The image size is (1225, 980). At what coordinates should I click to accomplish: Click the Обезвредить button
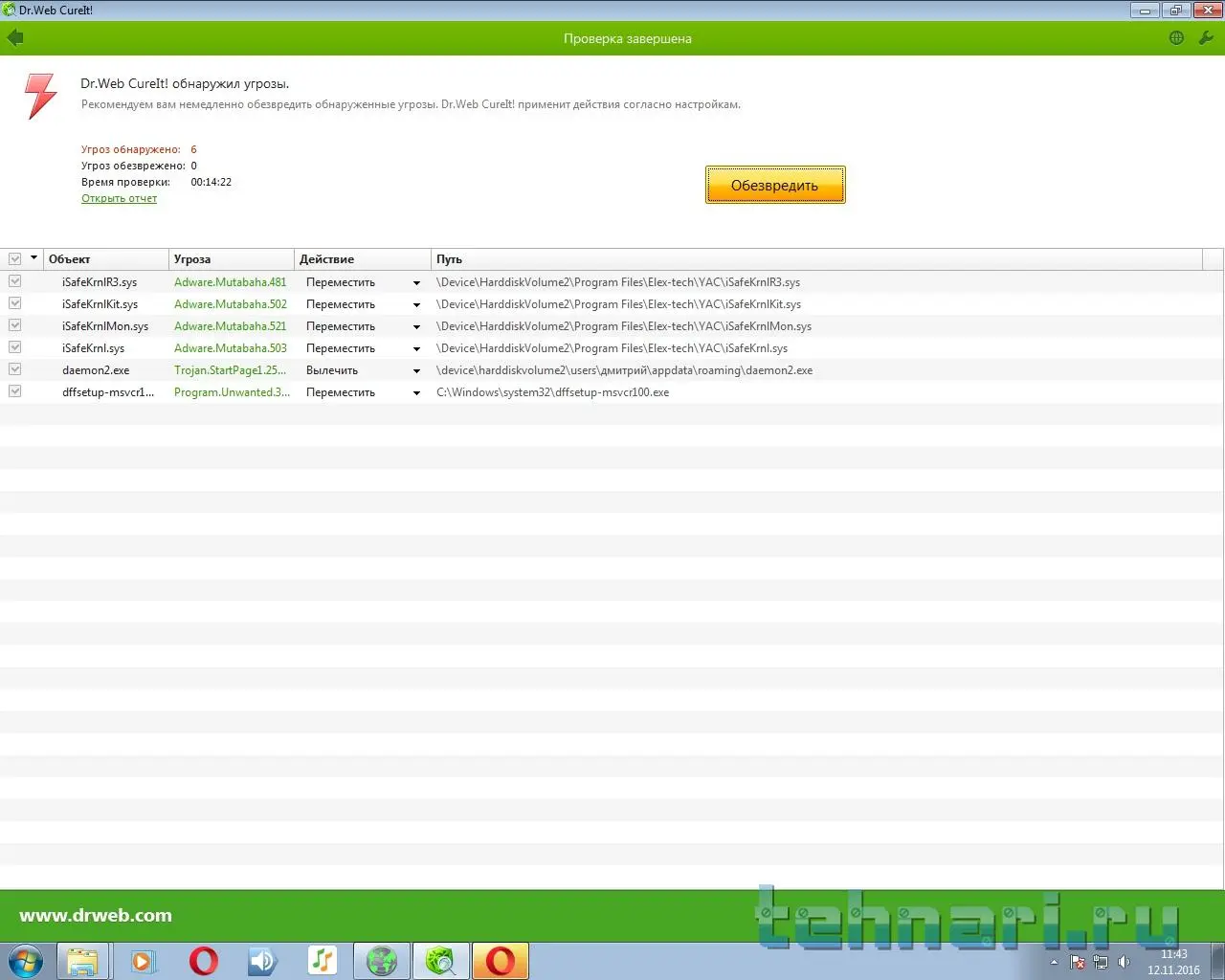[775, 185]
